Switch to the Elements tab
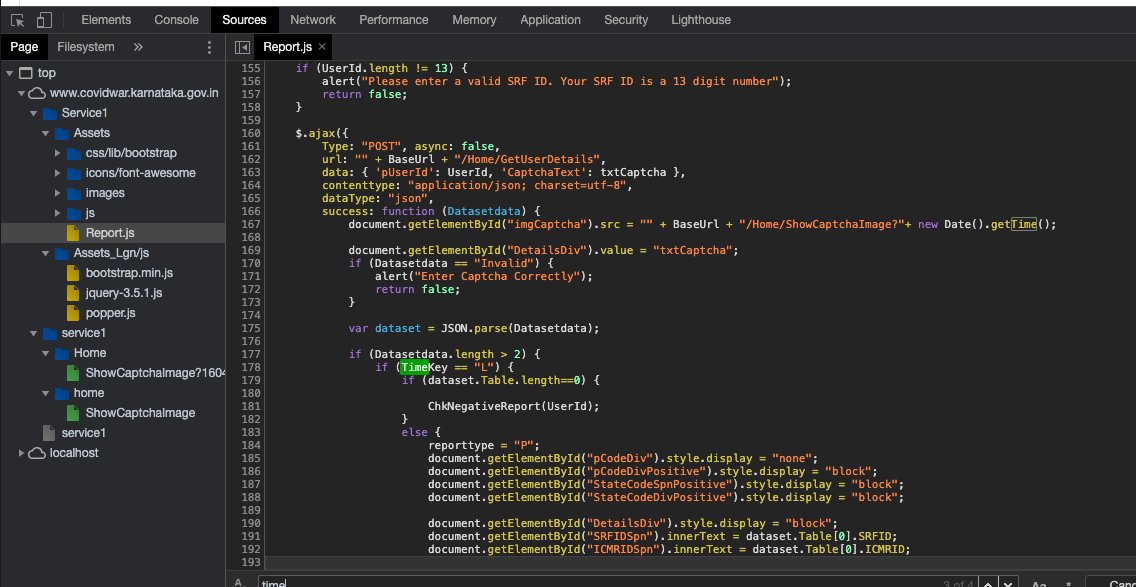This screenshot has height=587, width=1136. coord(106,20)
